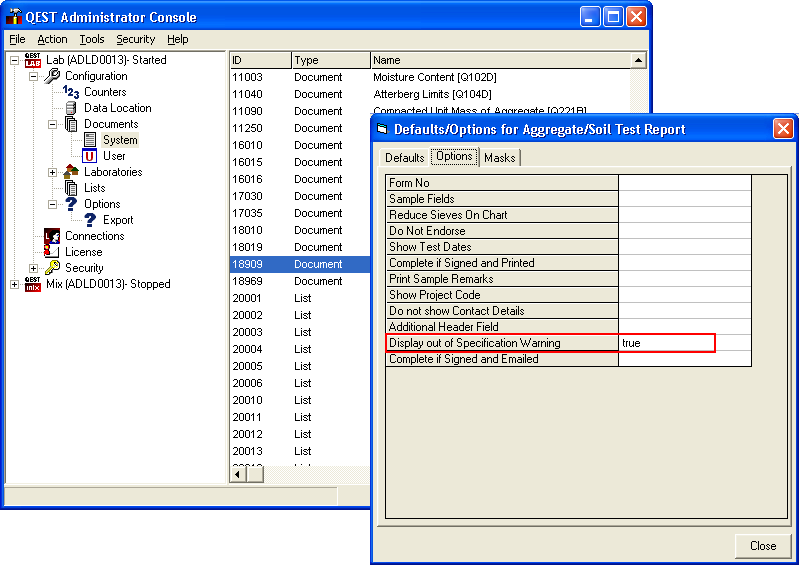This screenshot has height=567, width=800.
Task: Collapse the Configuration tree node
Action: (x=33, y=76)
